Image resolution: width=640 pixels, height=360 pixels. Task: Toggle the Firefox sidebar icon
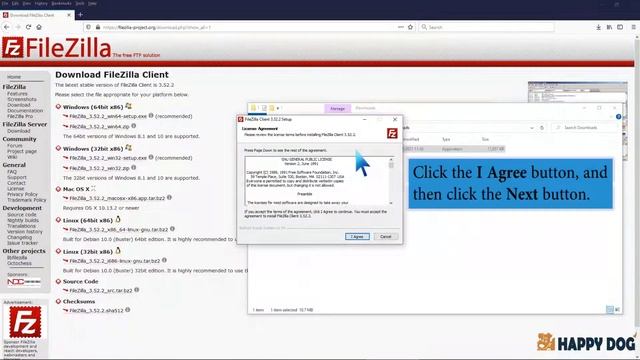point(620,27)
